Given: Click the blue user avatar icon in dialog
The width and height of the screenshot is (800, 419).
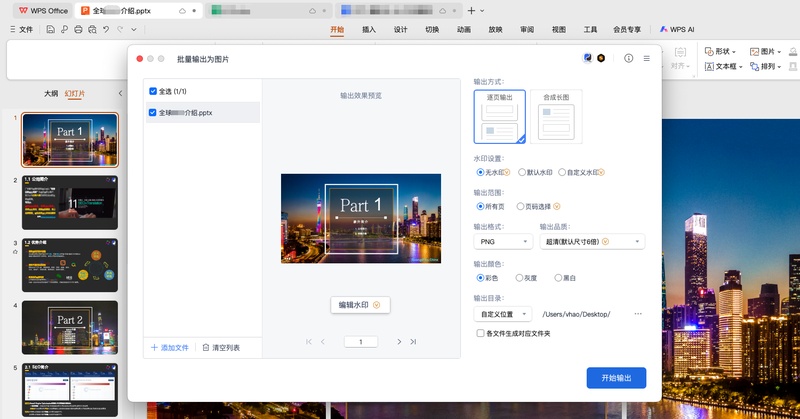Looking at the screenshot, I should pos(587,58).
